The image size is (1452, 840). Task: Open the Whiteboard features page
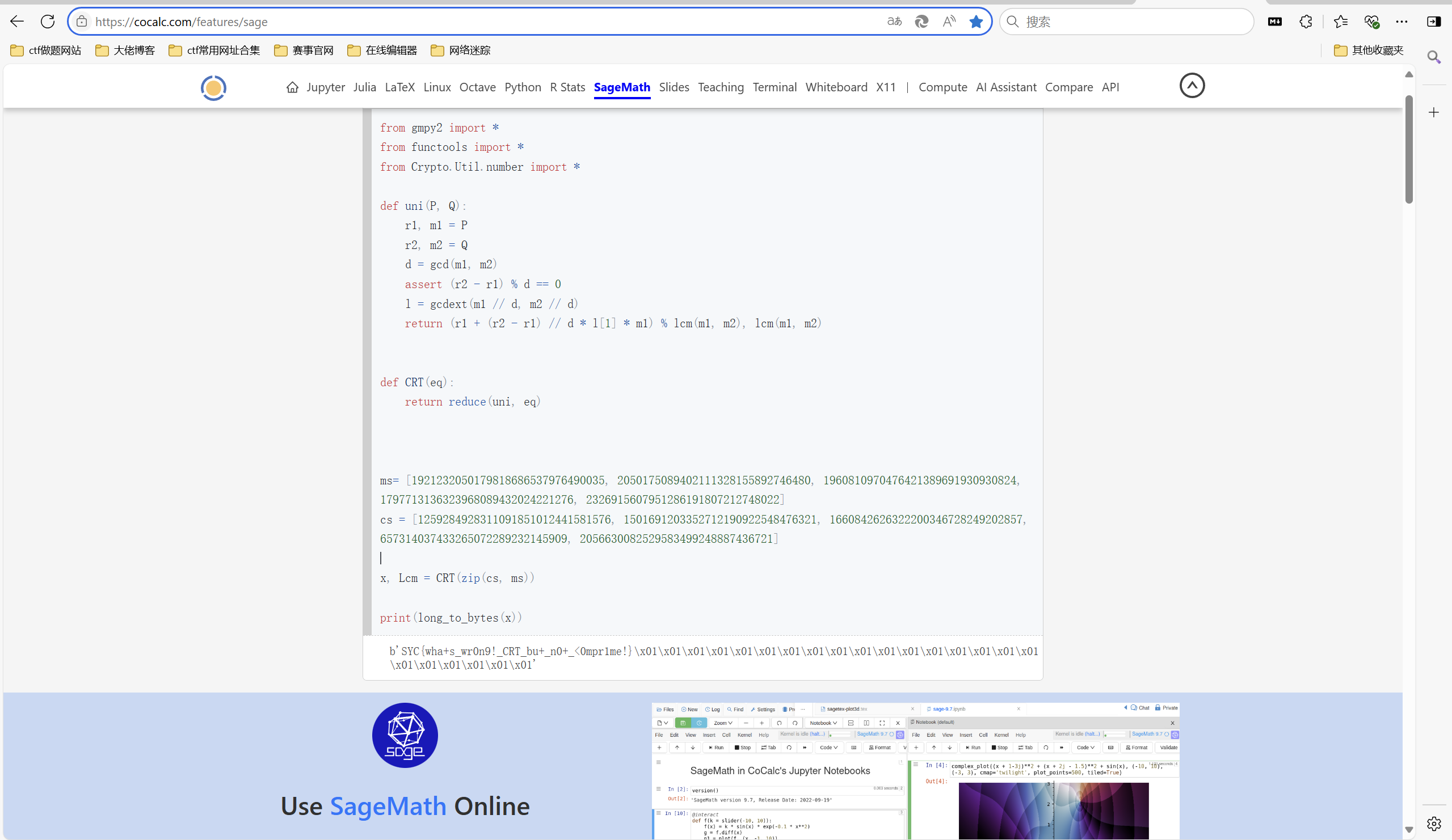836,87
